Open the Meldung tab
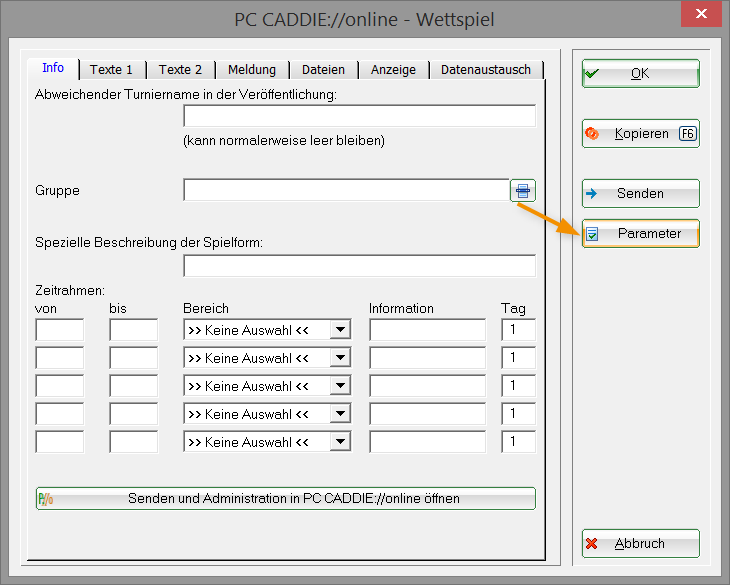 coord(252,70)
